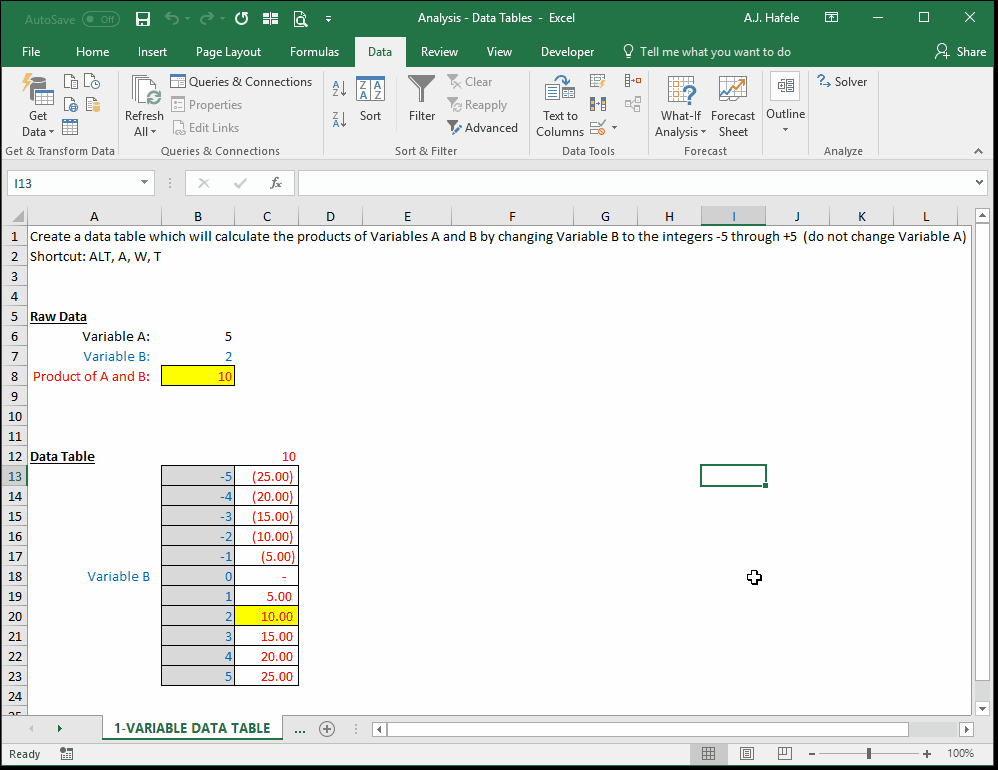
Task: Click the 100% zoom level
Action: (960, 754)
